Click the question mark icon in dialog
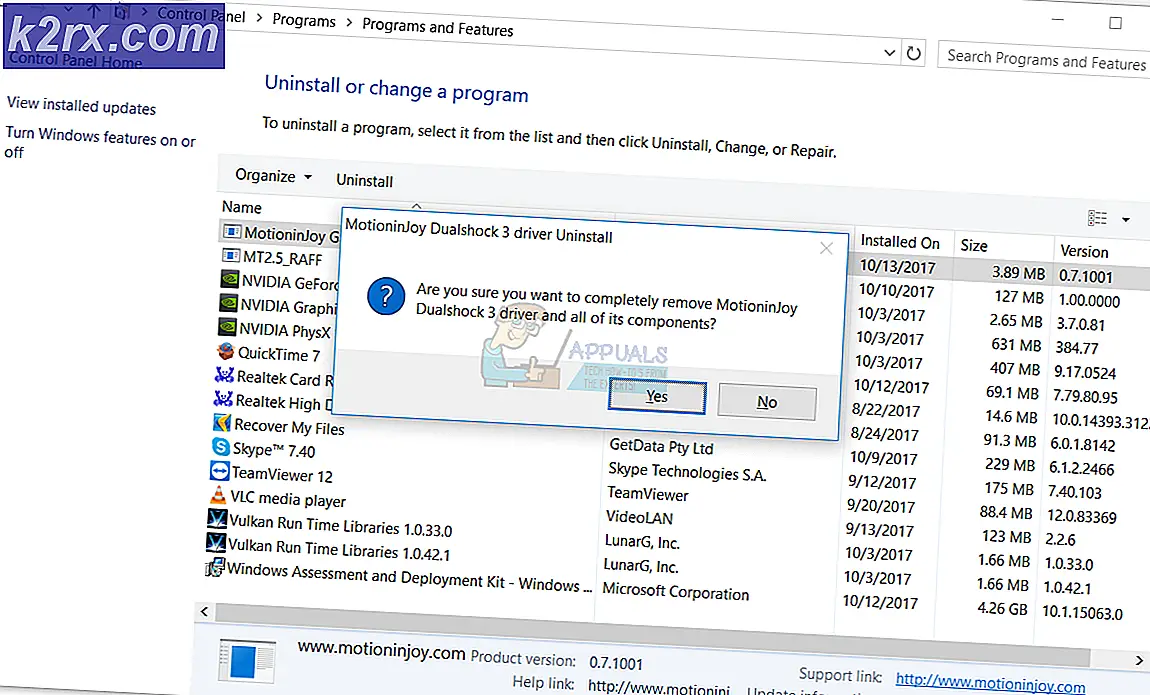The image size is (1150, 695). tap(386, 296)
